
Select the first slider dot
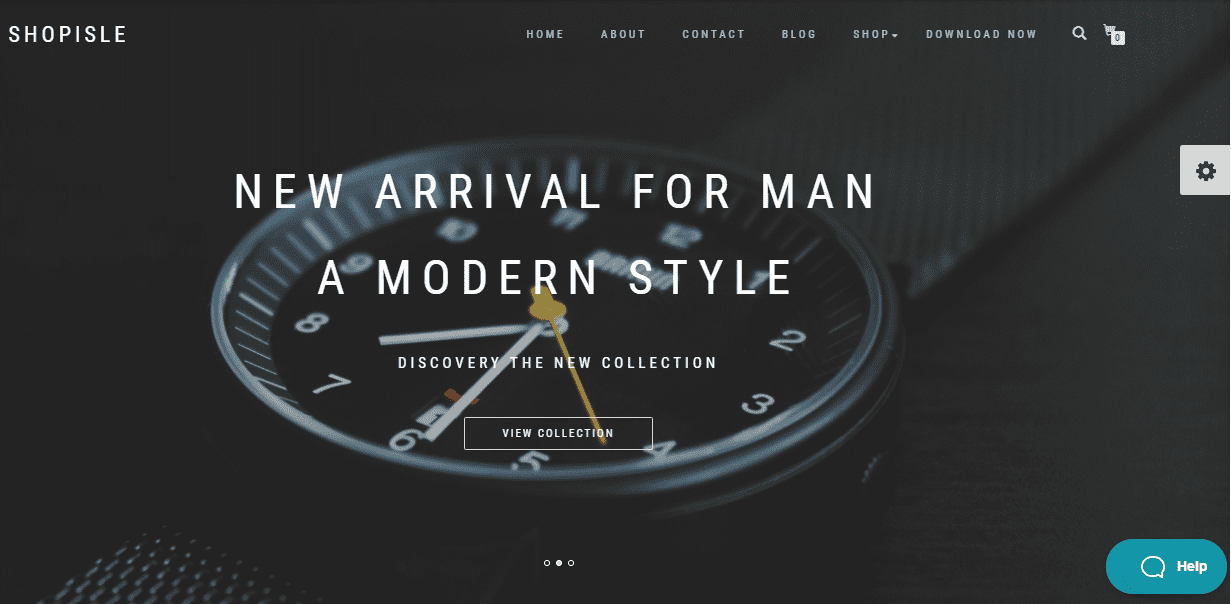pos(547,563)
